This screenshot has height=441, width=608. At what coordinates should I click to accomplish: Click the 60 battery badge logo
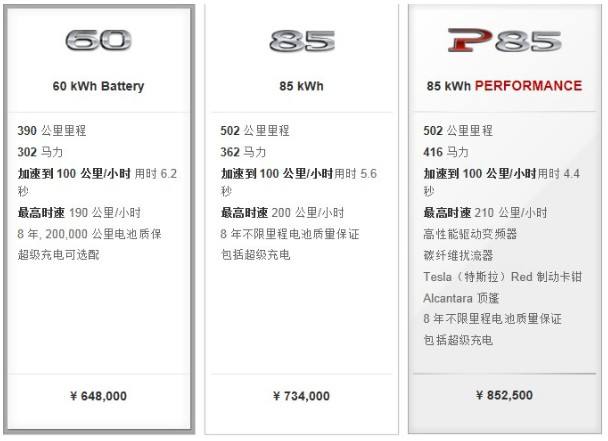[x=98, y=41]
